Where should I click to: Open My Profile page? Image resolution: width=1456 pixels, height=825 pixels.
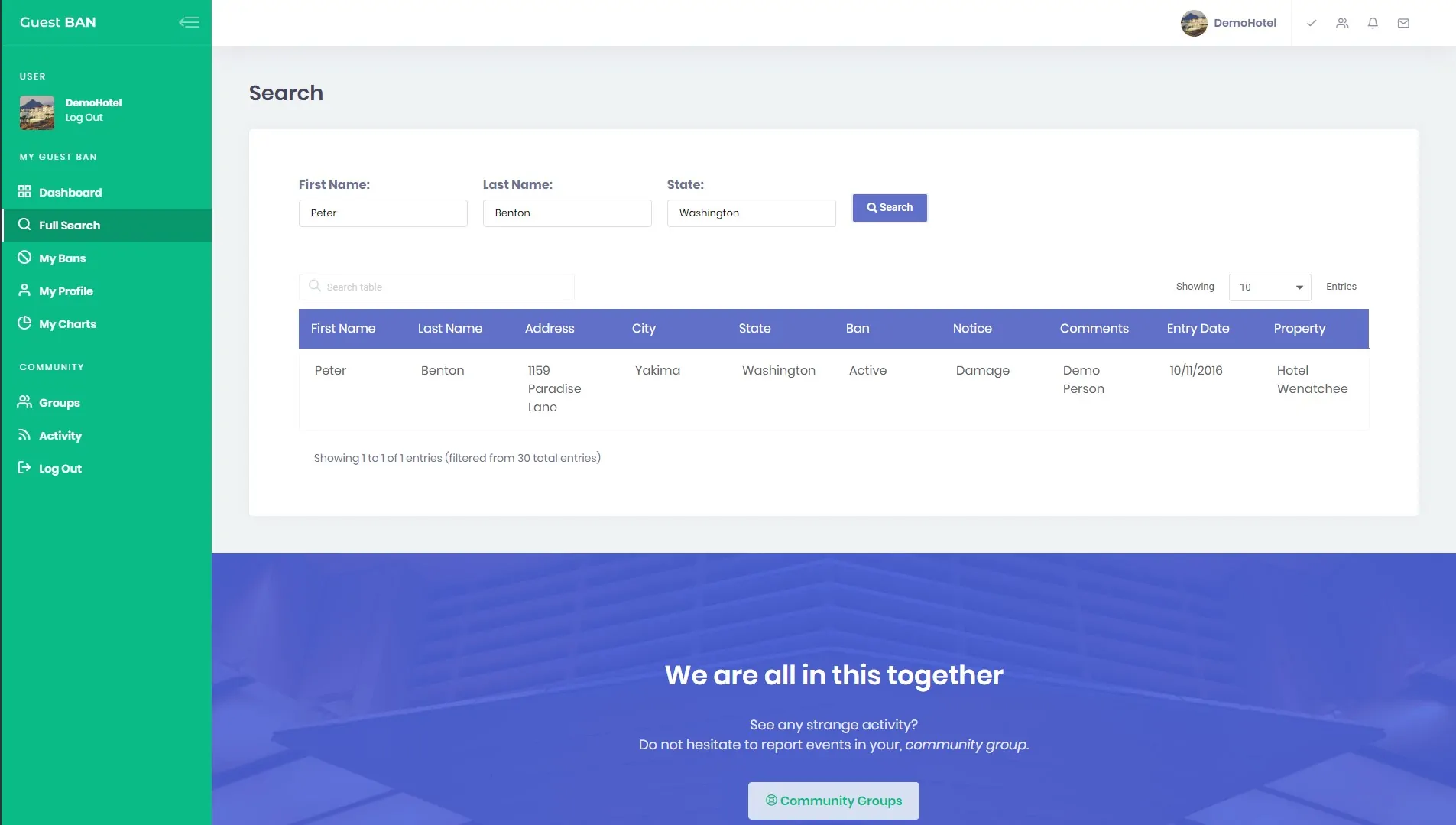click(66, 291)
